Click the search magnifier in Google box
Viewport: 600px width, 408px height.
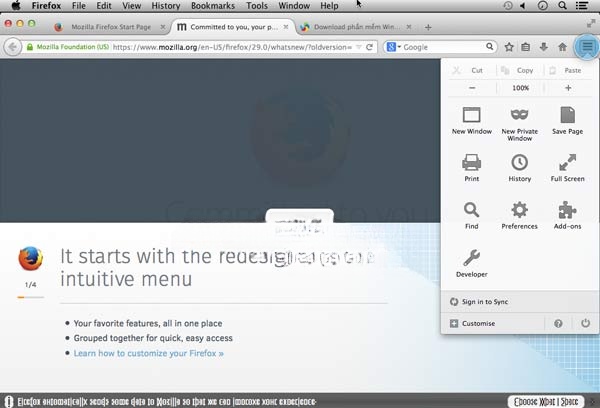tap(489, 47)
